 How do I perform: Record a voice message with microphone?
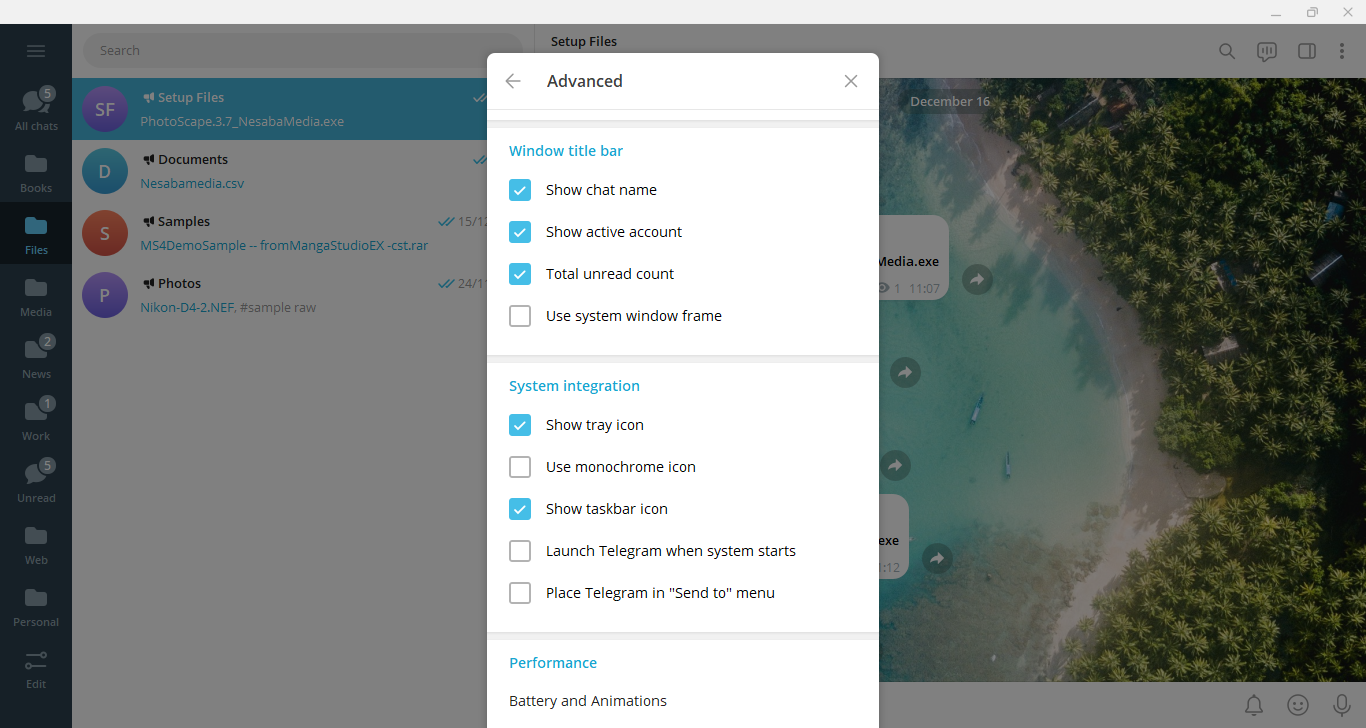click(x=1342, y=705)
